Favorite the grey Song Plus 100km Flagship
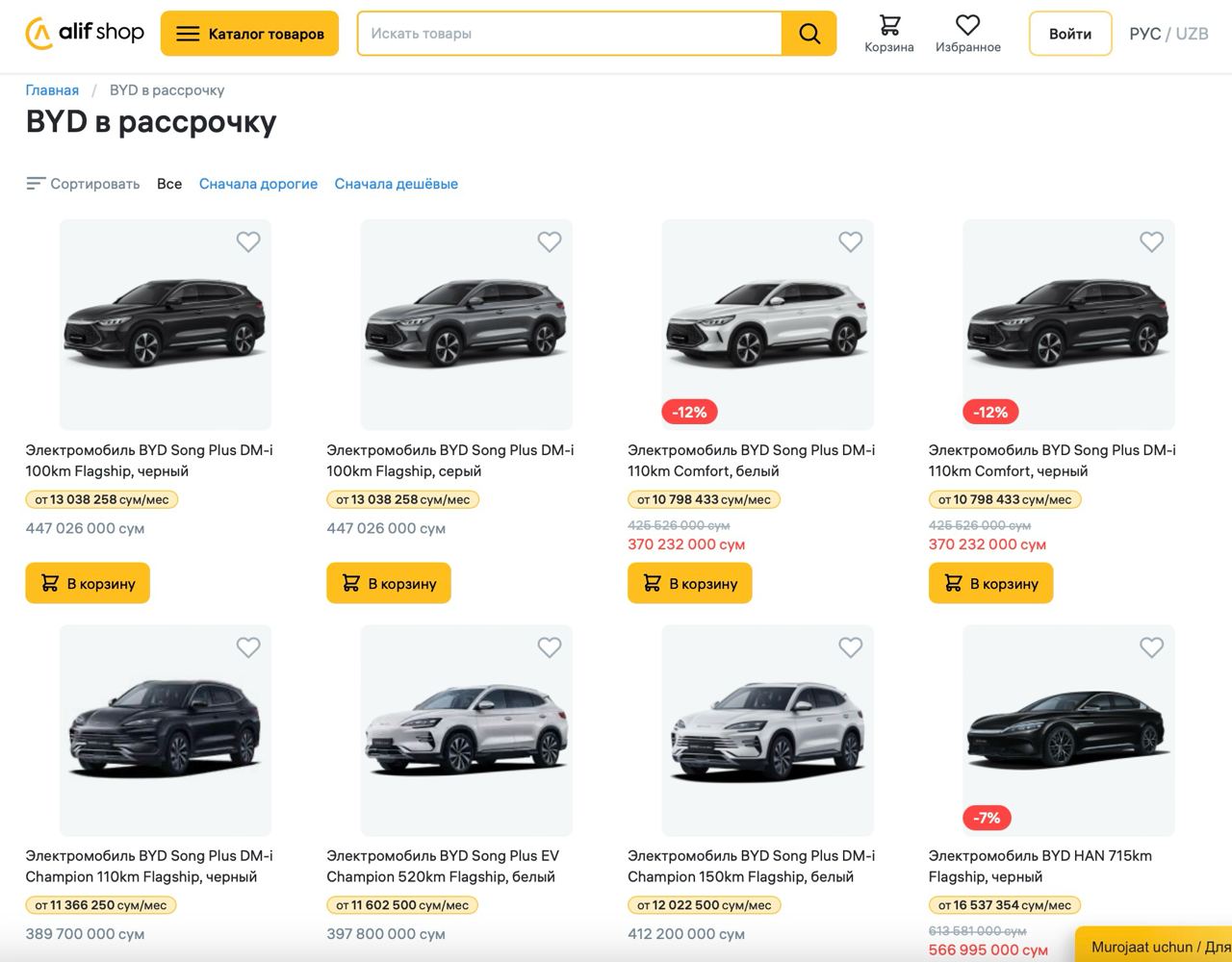 (550, 242)
